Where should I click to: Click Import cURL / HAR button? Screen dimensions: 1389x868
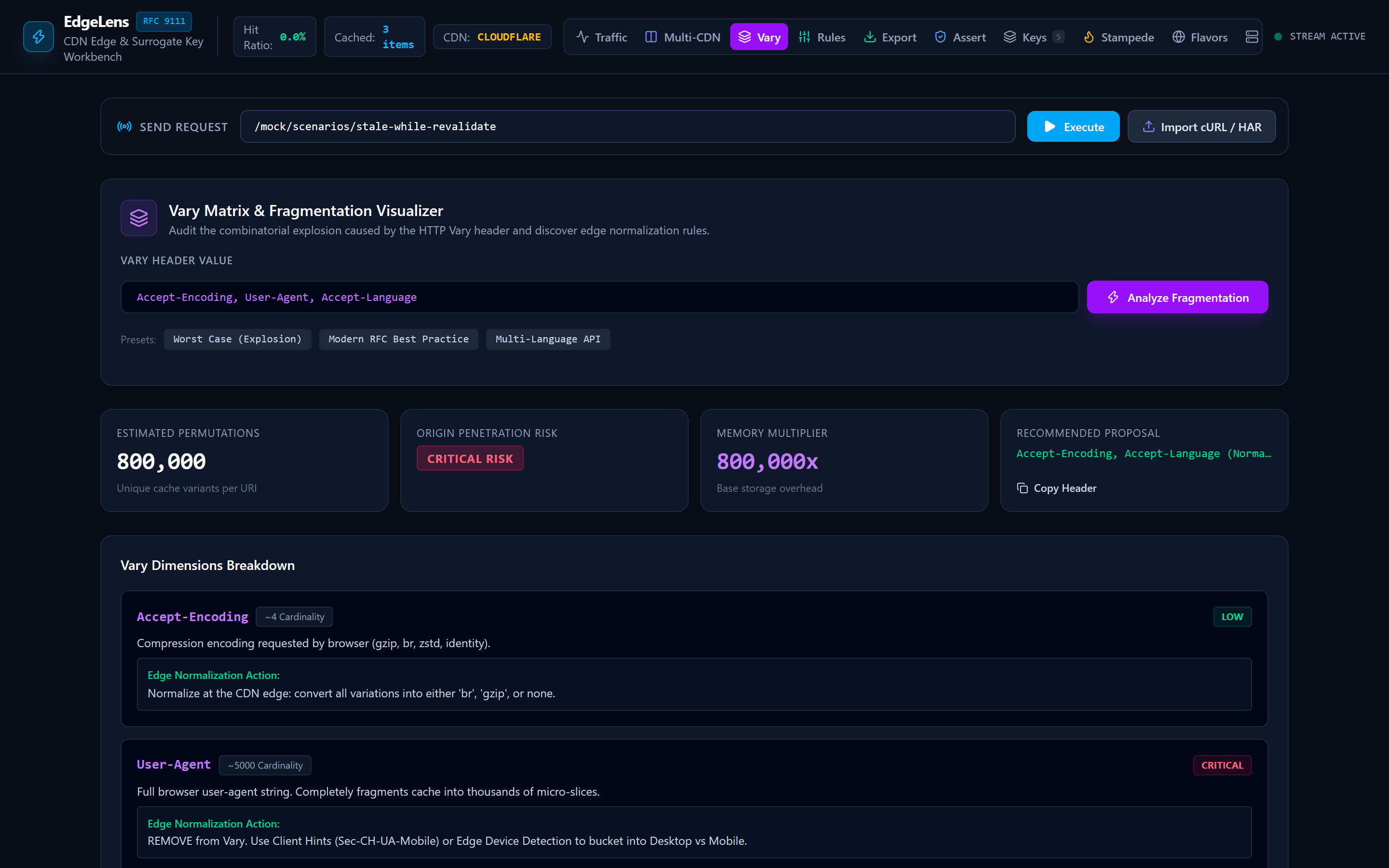pyautogui.click(x=1201, y=126)
